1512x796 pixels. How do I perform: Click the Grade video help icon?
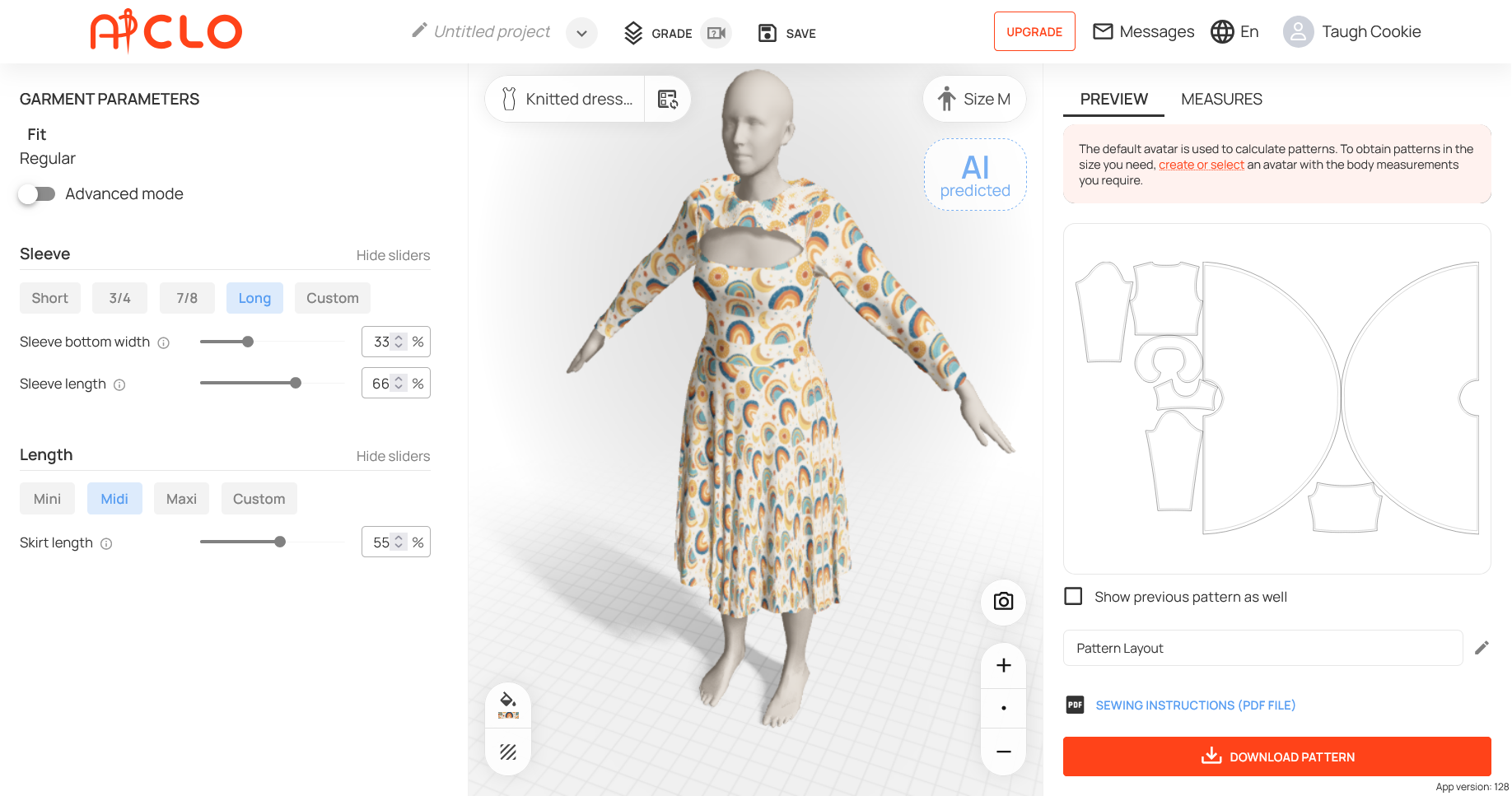point(716,33)
